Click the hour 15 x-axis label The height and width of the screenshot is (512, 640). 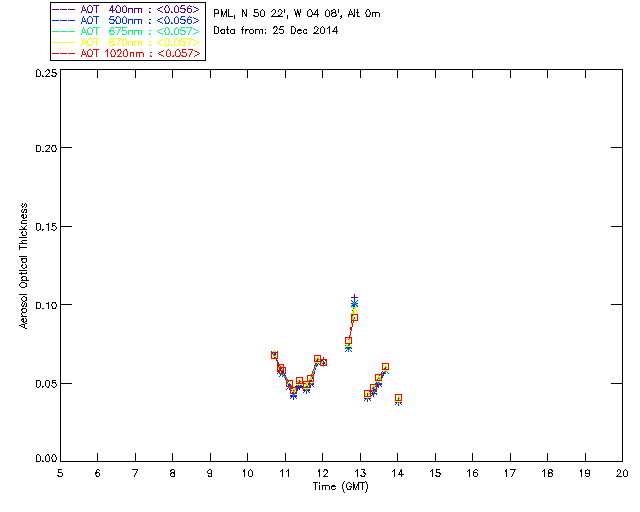435,473
